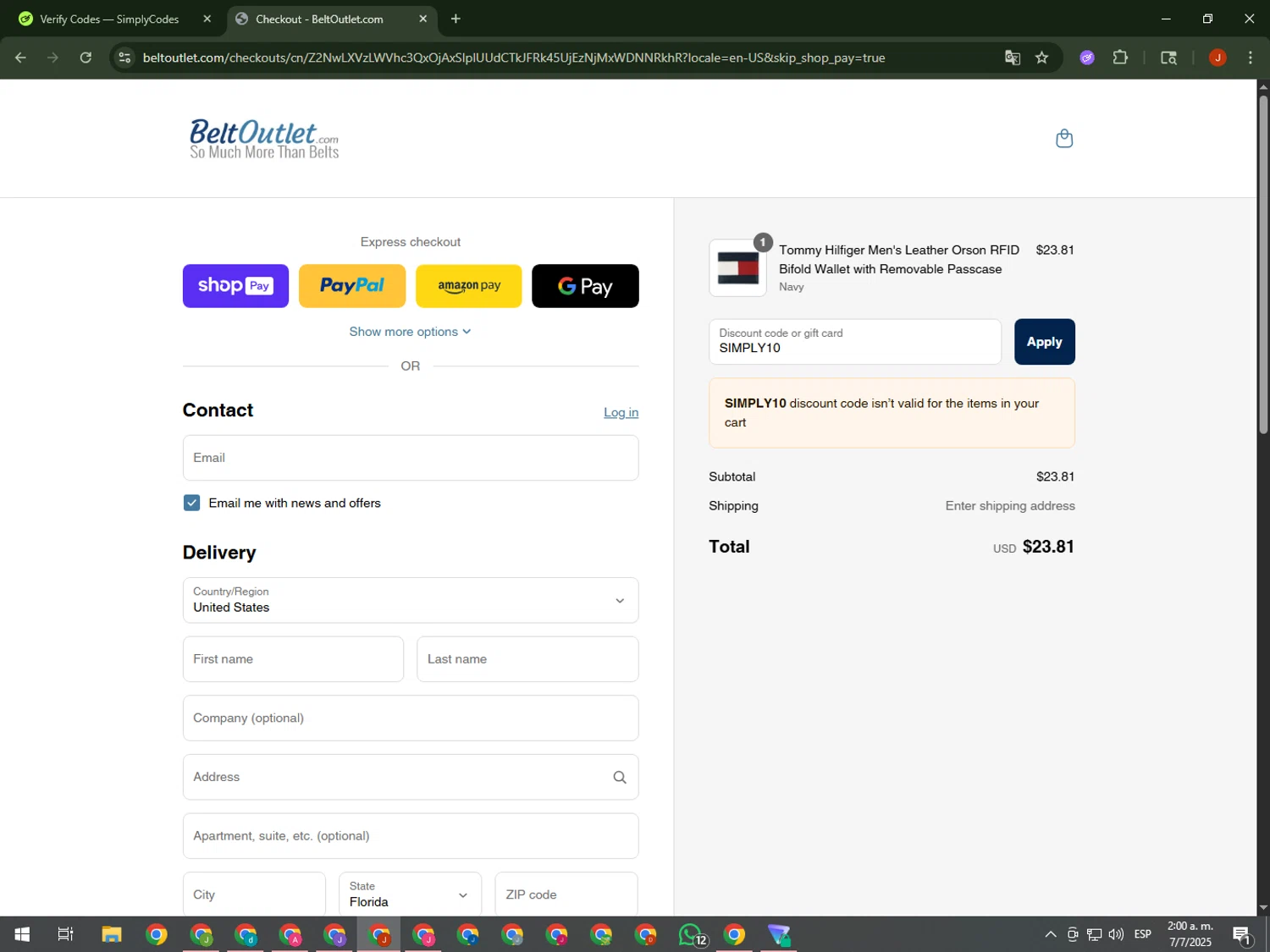Open the purple extension icon

pos(1087,58)
